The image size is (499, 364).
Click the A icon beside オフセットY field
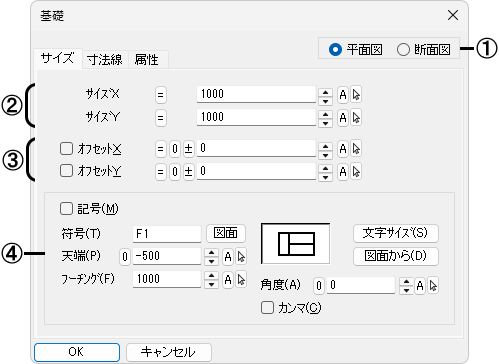tap(343, 172)
